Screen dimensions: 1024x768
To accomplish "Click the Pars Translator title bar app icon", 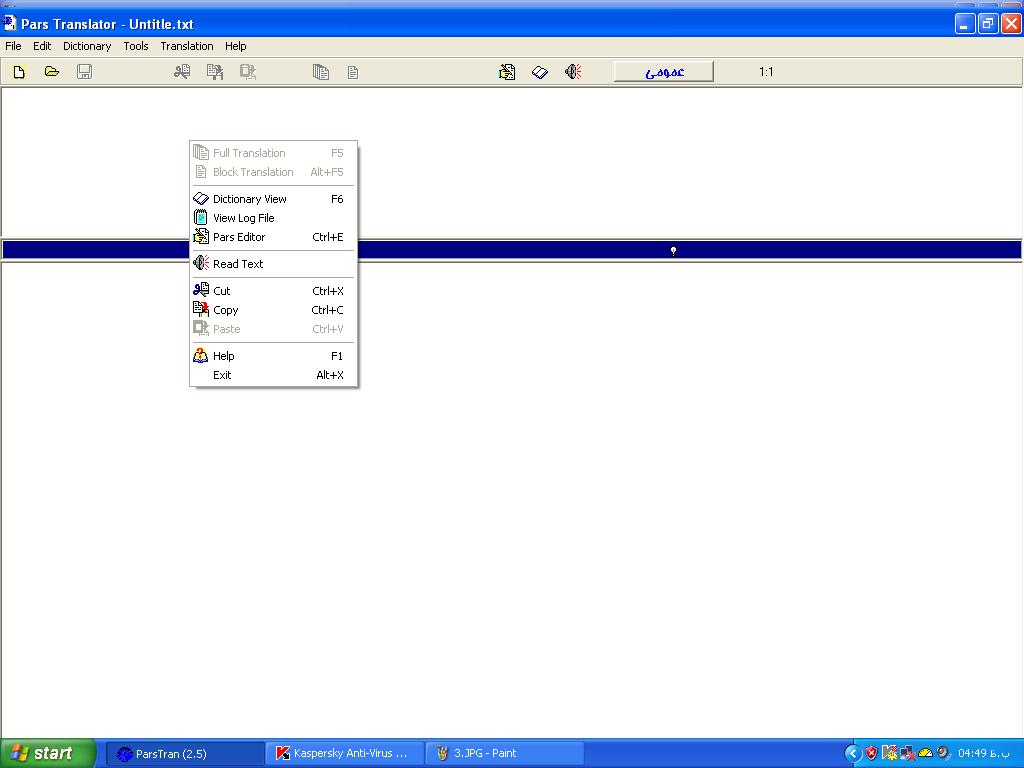I will coord(9,24).
